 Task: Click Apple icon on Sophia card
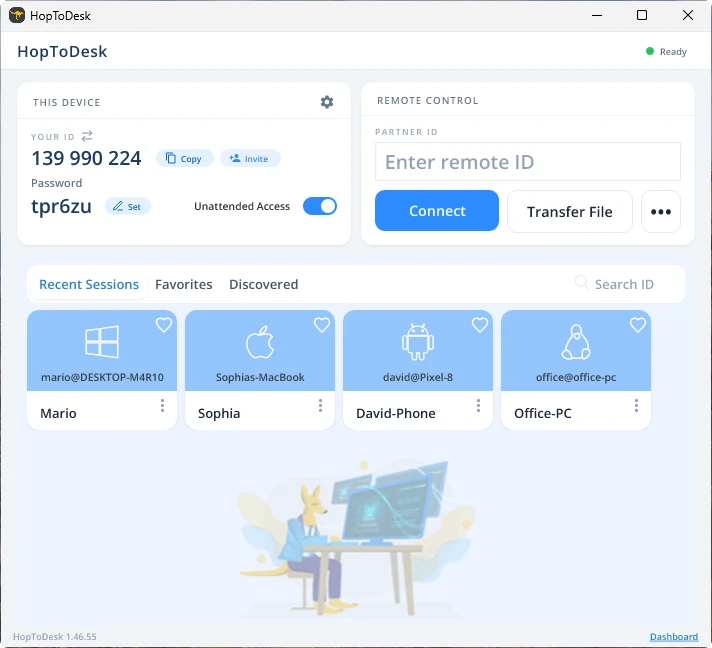coord(260,342)
